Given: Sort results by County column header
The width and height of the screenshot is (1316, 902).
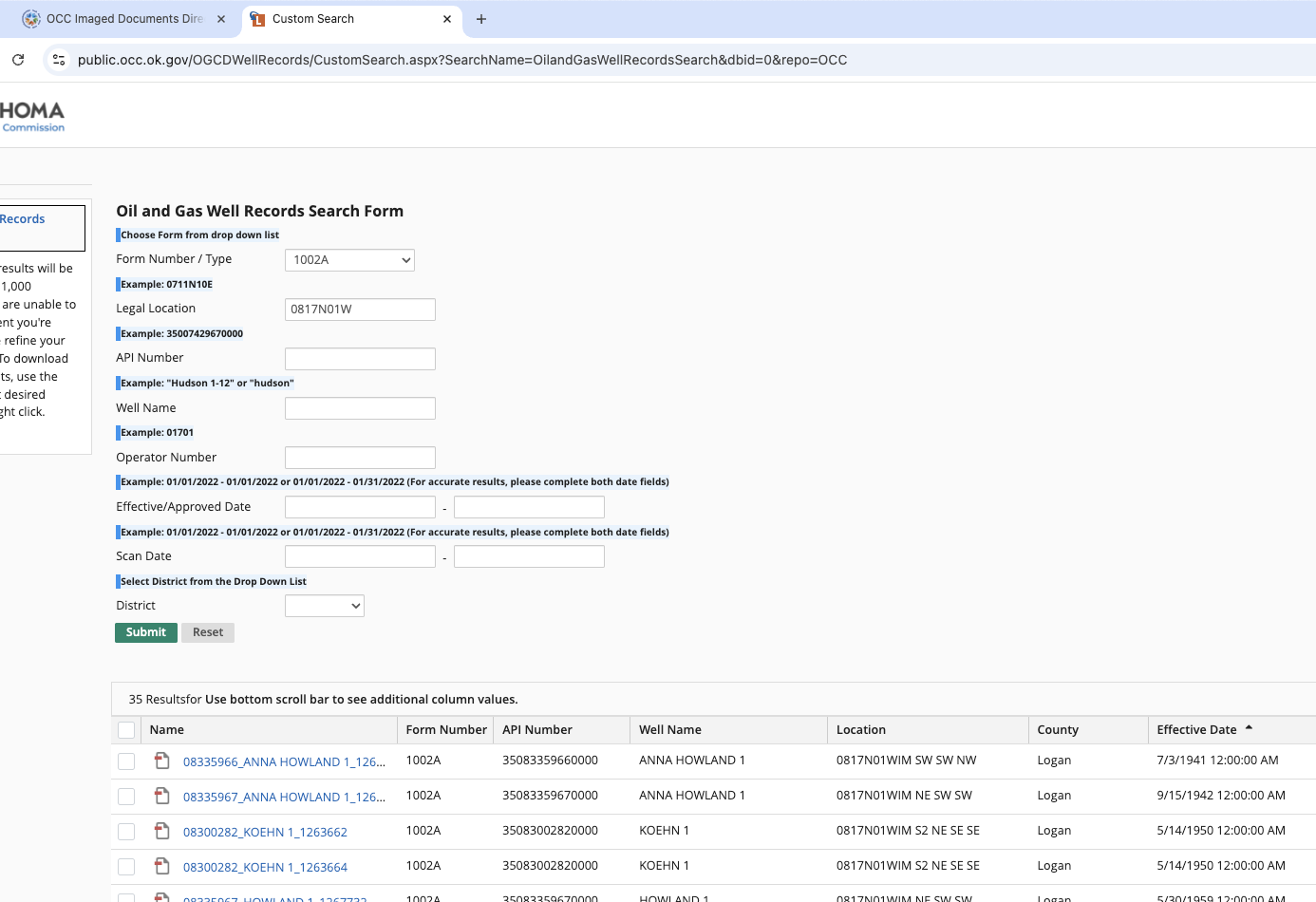Looking at the screenshot, I should click(x=1058, y=730).
